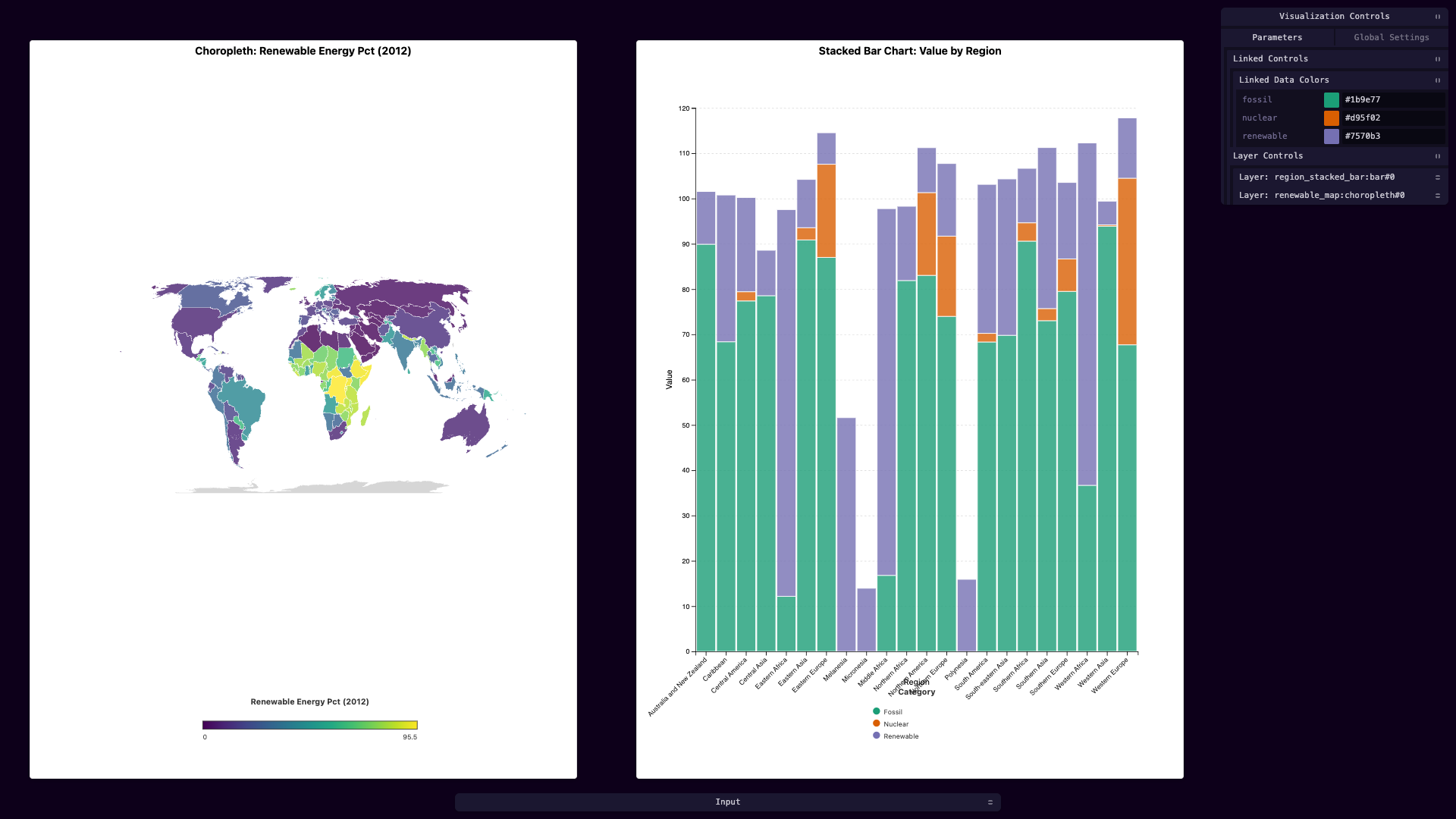1456x819 pixels.
Task: Click the Western Africa renewable bar segment
Action: point(1087,315)
